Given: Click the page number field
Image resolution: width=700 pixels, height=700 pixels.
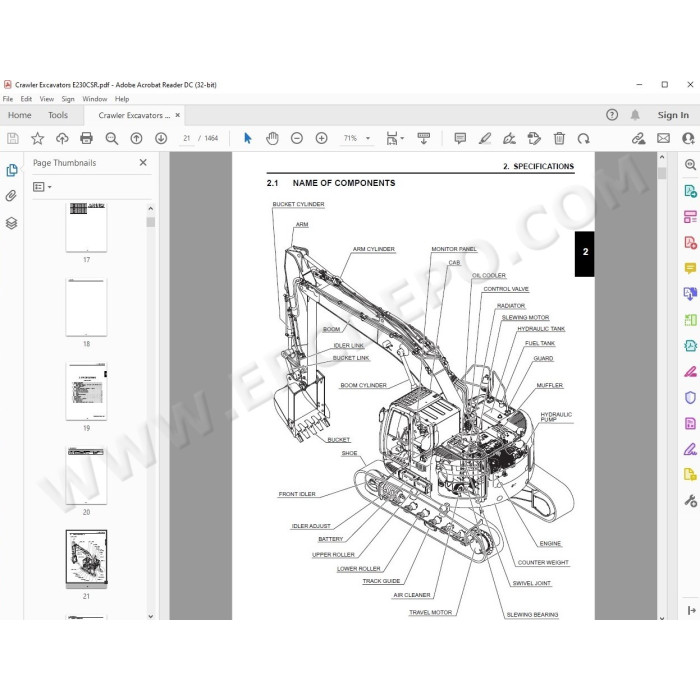Looking at the screenshot, I should (187, 138).
